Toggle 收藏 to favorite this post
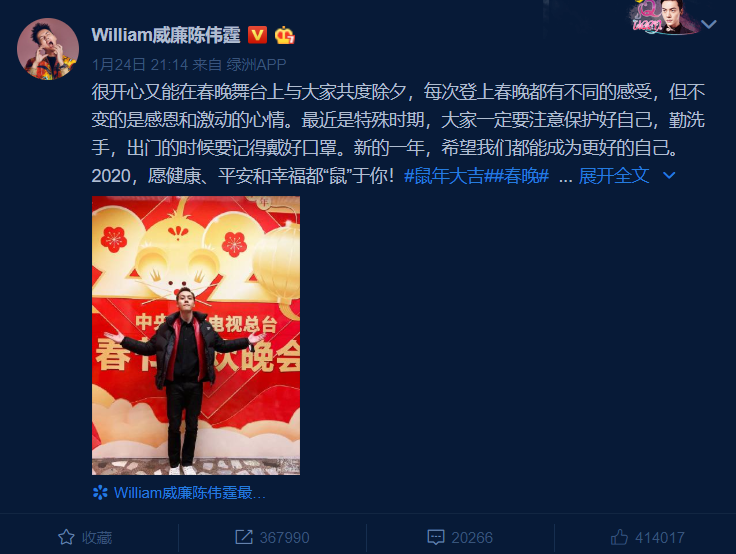 tap(84, 537)
